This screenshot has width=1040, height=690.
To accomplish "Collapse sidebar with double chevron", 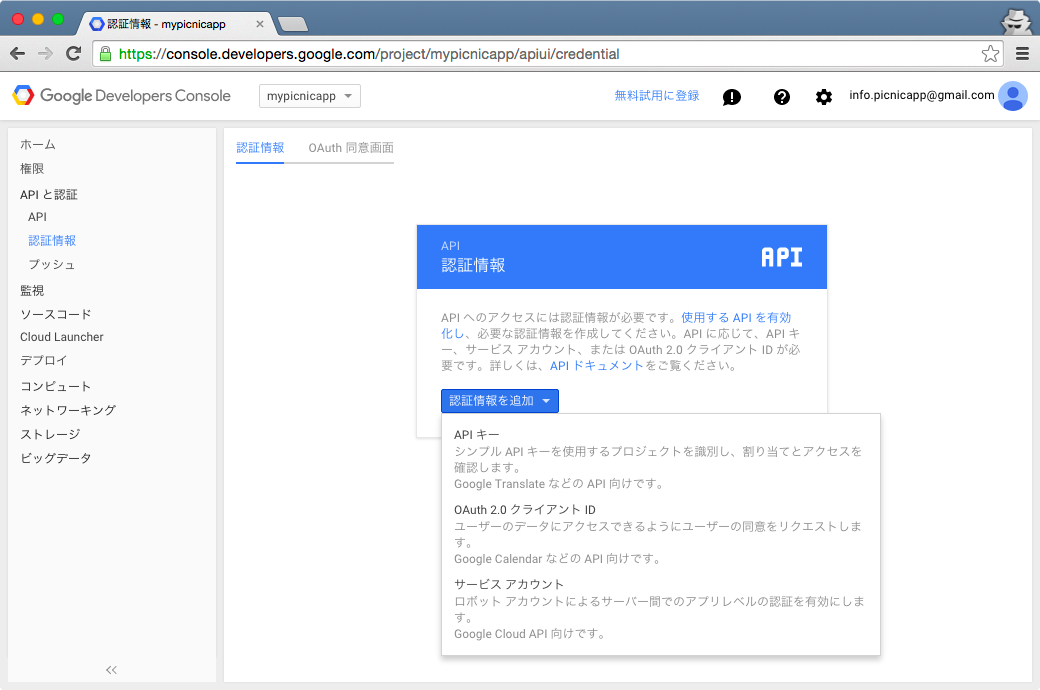I will point(111,670).
